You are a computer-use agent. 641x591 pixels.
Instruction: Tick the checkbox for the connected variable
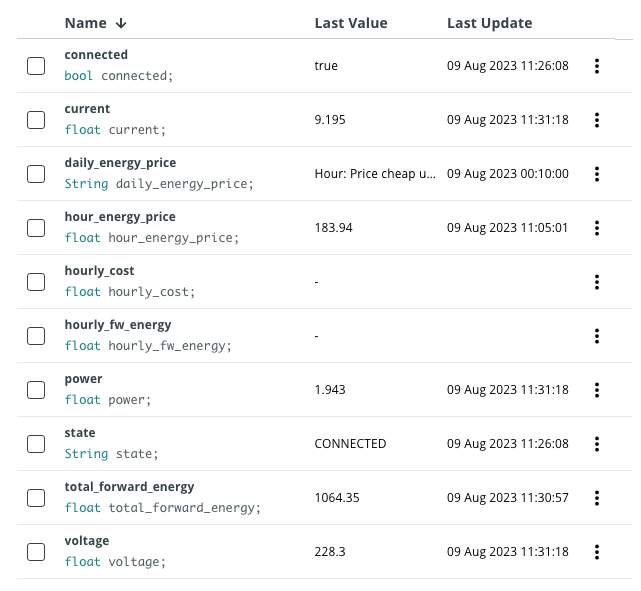coord(36,66)
